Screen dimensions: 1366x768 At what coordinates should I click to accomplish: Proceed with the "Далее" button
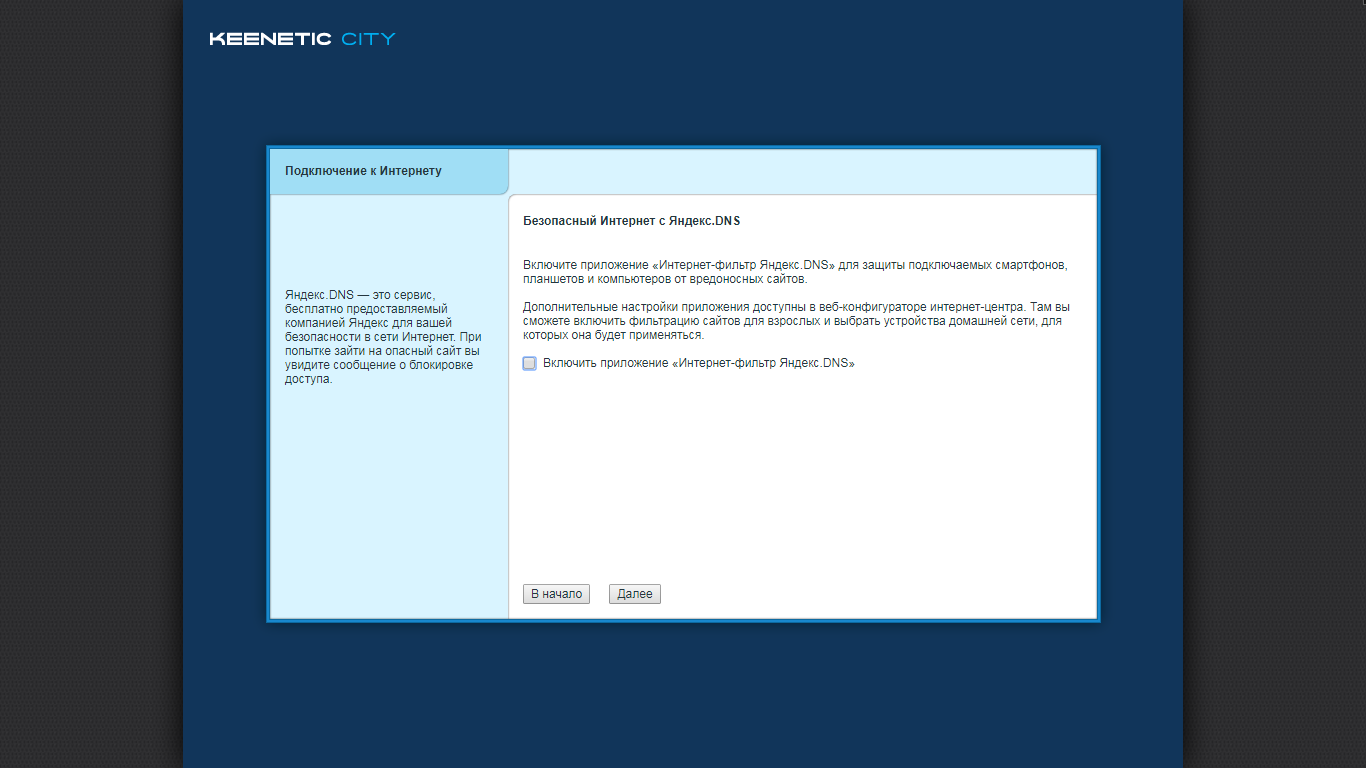tap(635, 594)
